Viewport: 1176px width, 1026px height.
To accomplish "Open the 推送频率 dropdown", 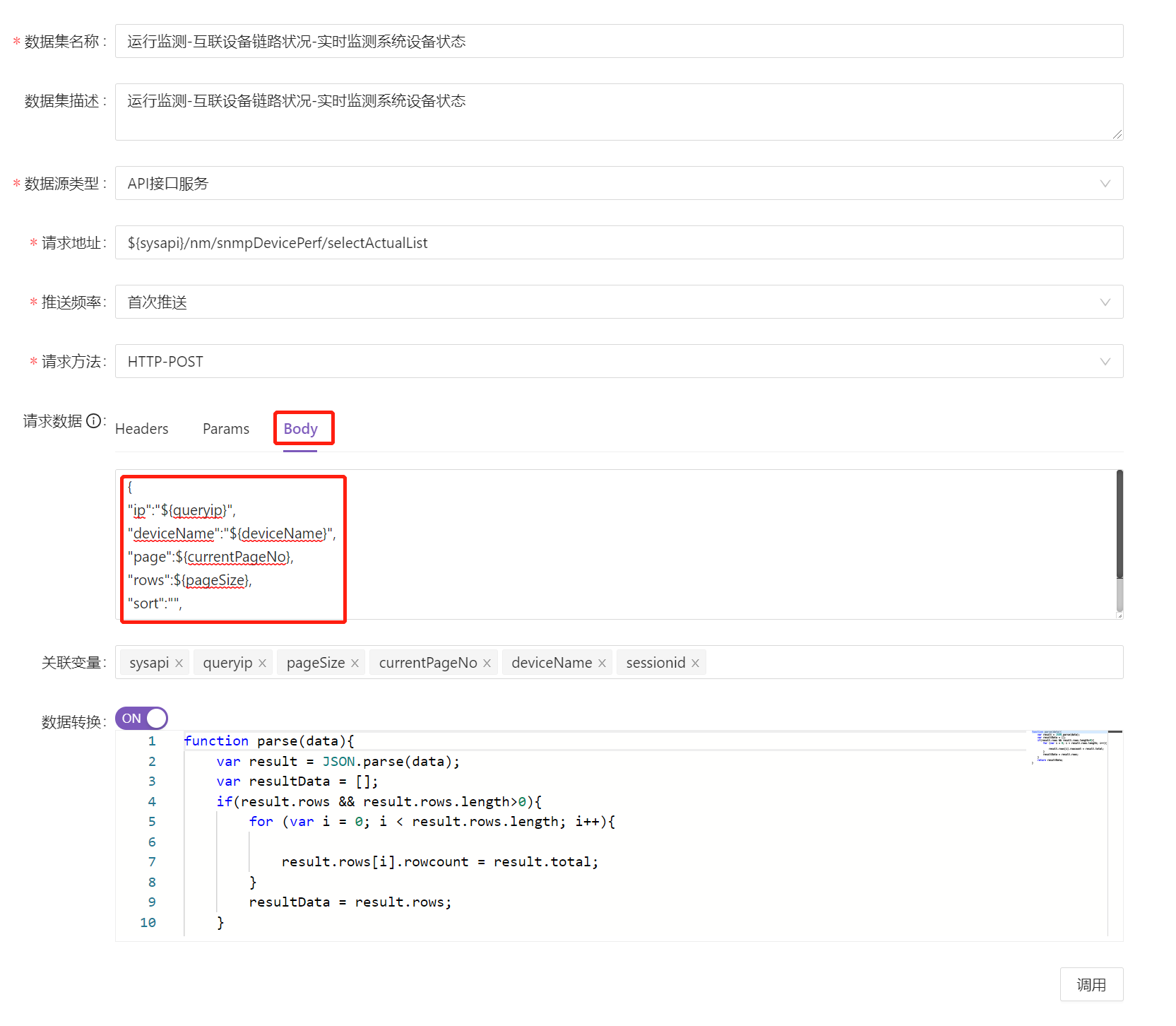I will [619, 302].
